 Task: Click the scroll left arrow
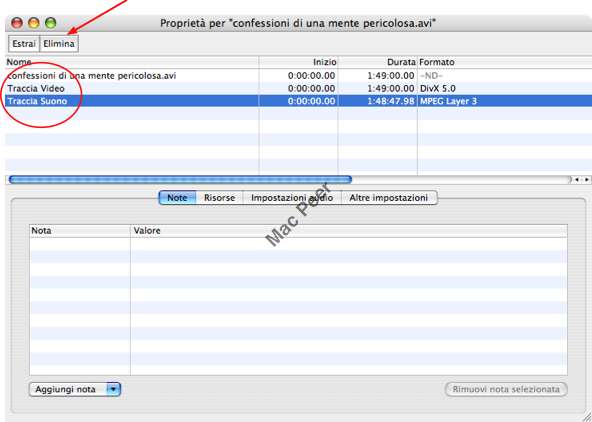(578, 180)
